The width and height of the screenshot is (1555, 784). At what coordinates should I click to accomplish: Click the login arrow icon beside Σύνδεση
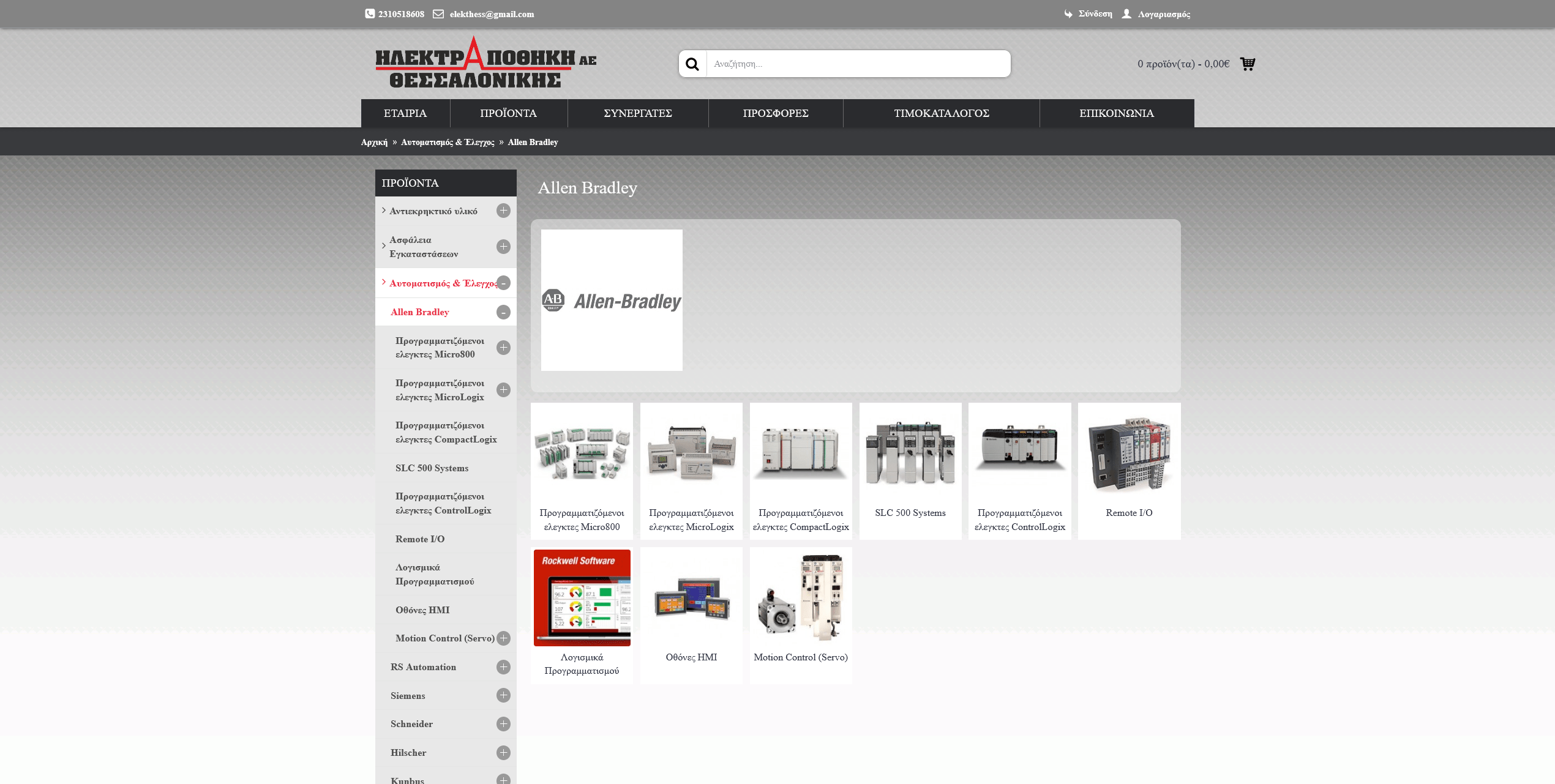(1068, 13)
